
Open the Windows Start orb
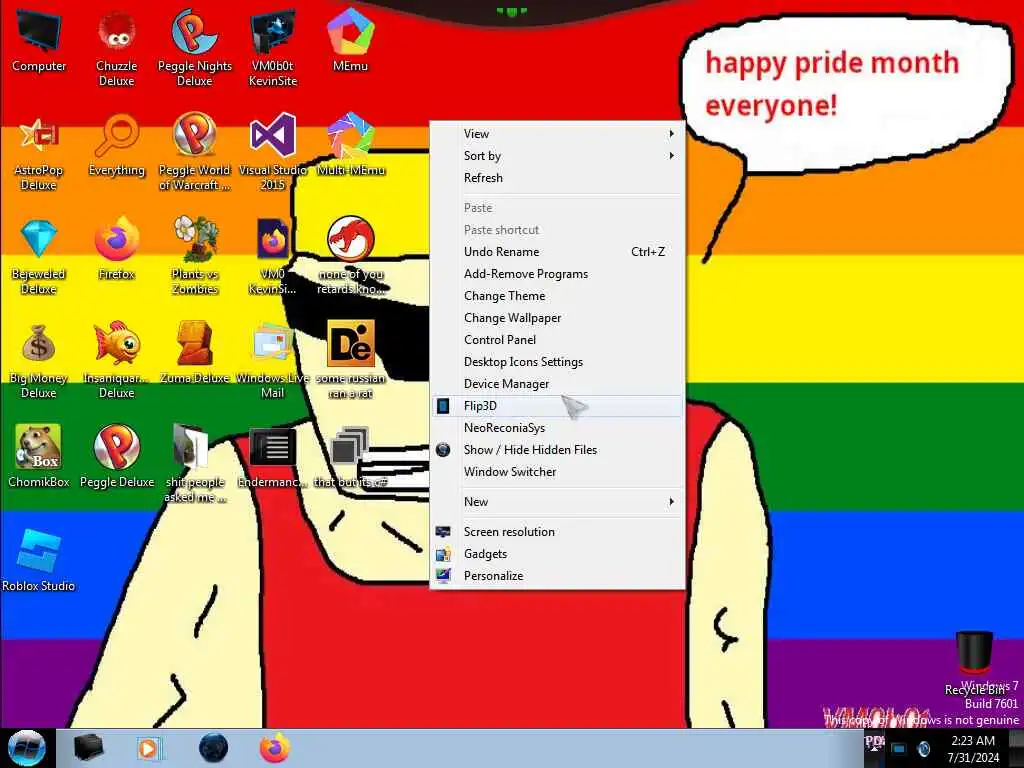tap(27, 748)
